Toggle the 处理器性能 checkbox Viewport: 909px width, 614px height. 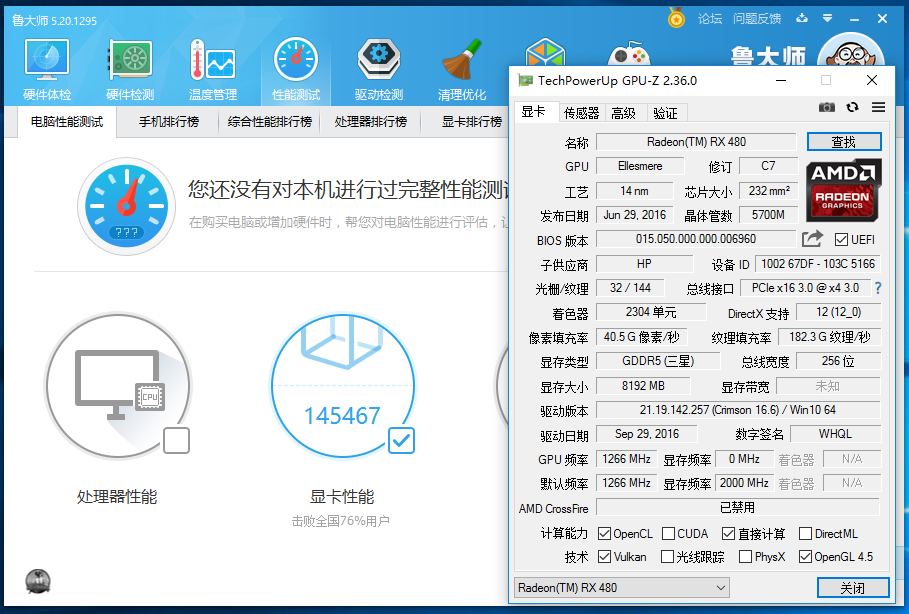(x=176, y=441)
